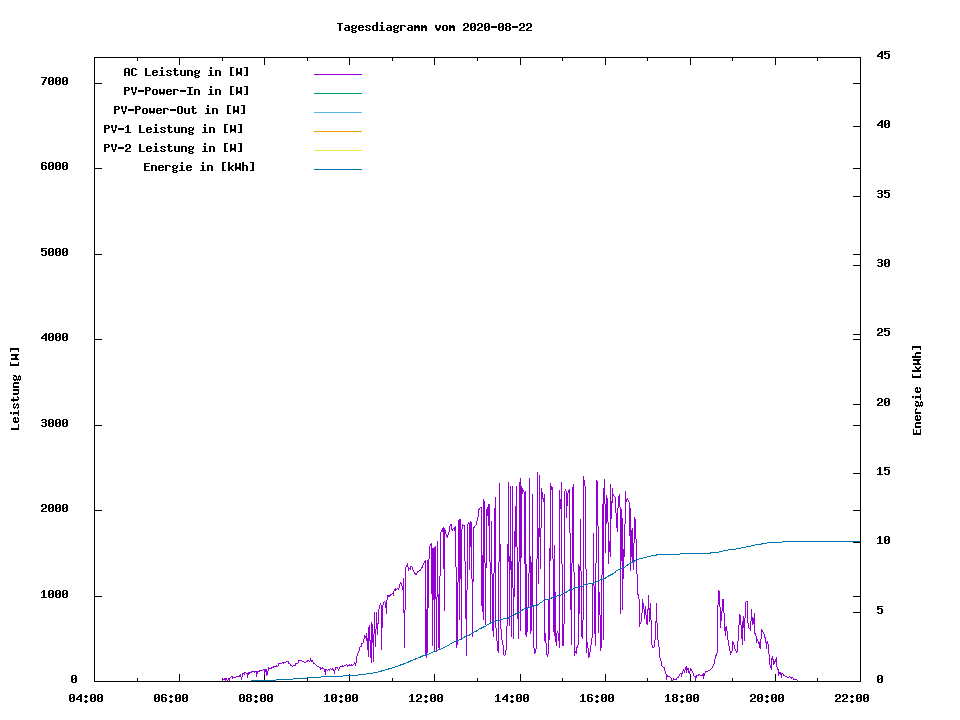Viewport: 960px width, 720px height.
Task: Select the 04:00 time axis label
Action: click(x=86, y=698)
